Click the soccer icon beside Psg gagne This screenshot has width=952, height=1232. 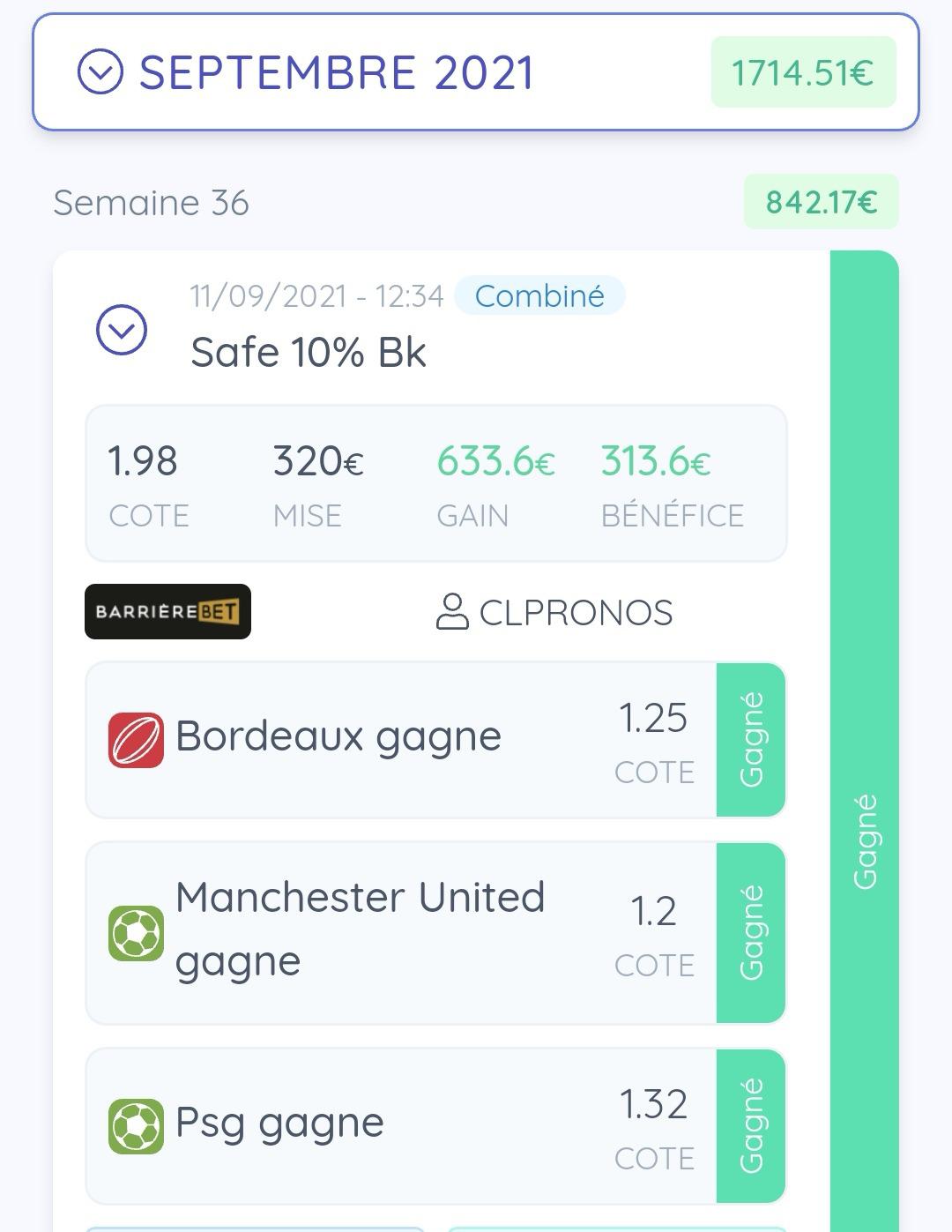pyautogui.click(x=136, y=1126)
